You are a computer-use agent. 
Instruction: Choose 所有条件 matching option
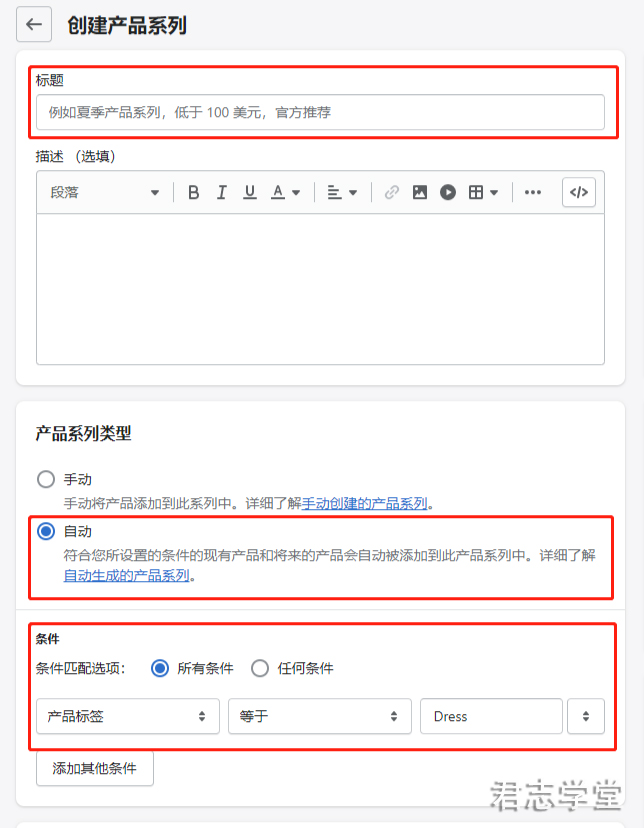click(x=160, y=668)
